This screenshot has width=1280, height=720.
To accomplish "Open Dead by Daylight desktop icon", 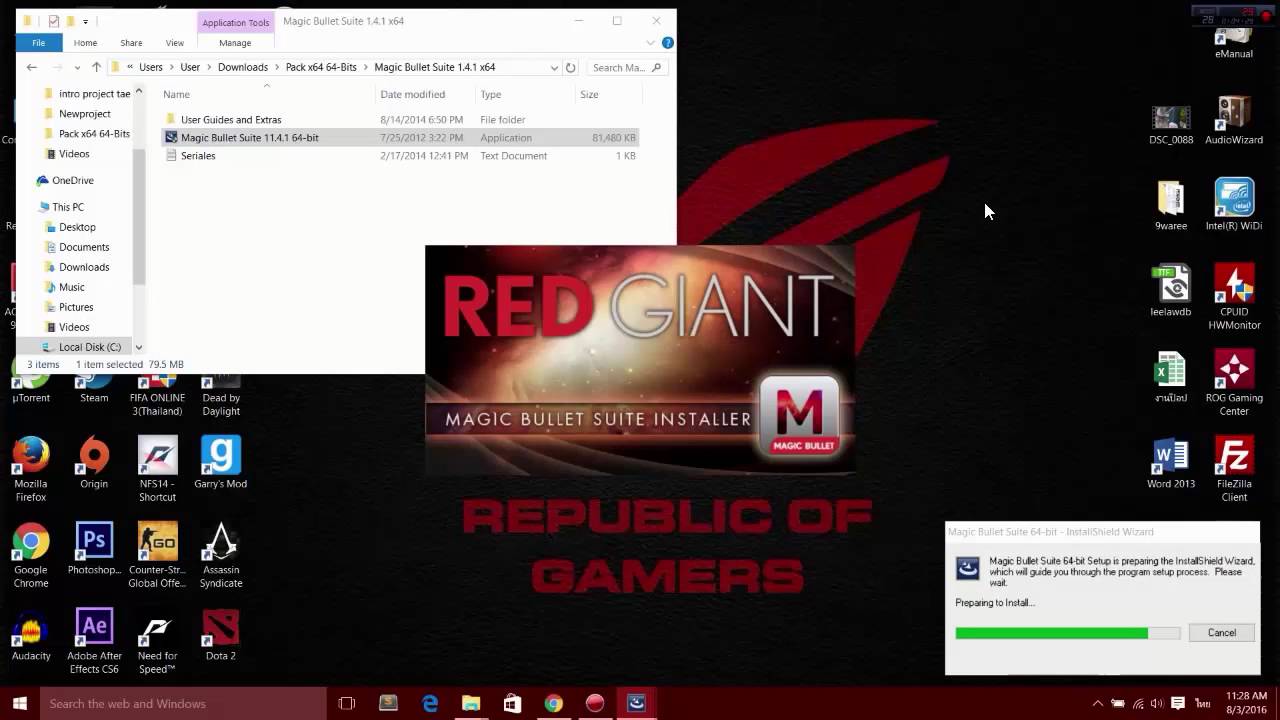I will (221, 396).
